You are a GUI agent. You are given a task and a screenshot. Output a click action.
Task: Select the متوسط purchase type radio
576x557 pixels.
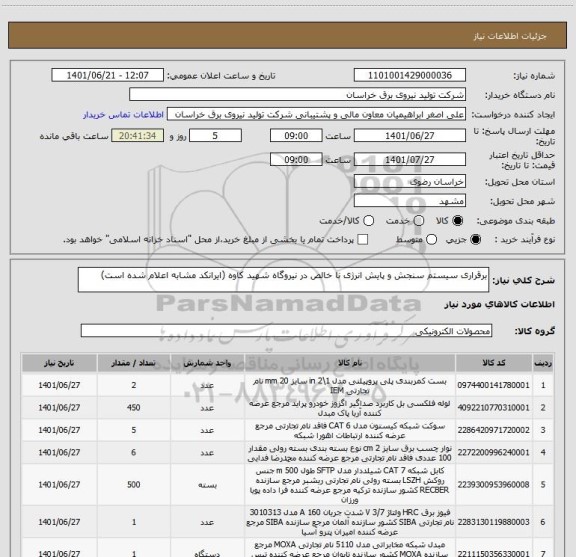(x=431, y=240)
